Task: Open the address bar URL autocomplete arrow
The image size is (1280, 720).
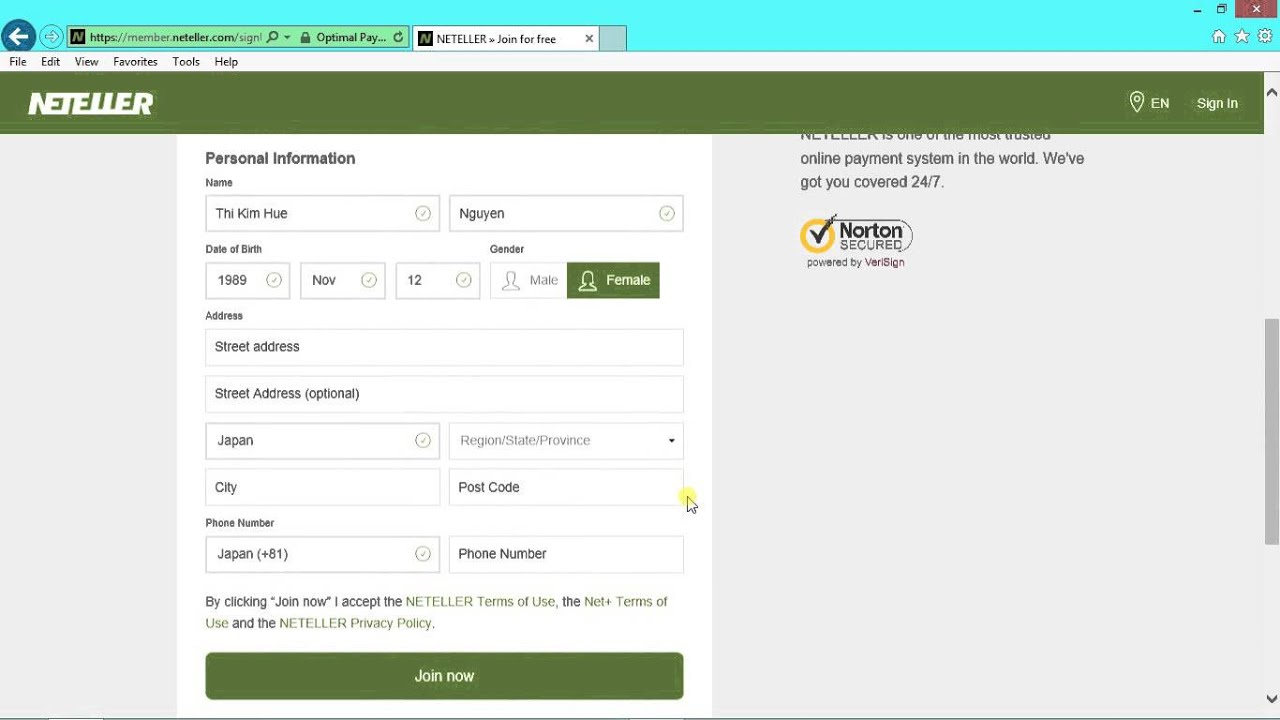Action: tap(287, 38)
